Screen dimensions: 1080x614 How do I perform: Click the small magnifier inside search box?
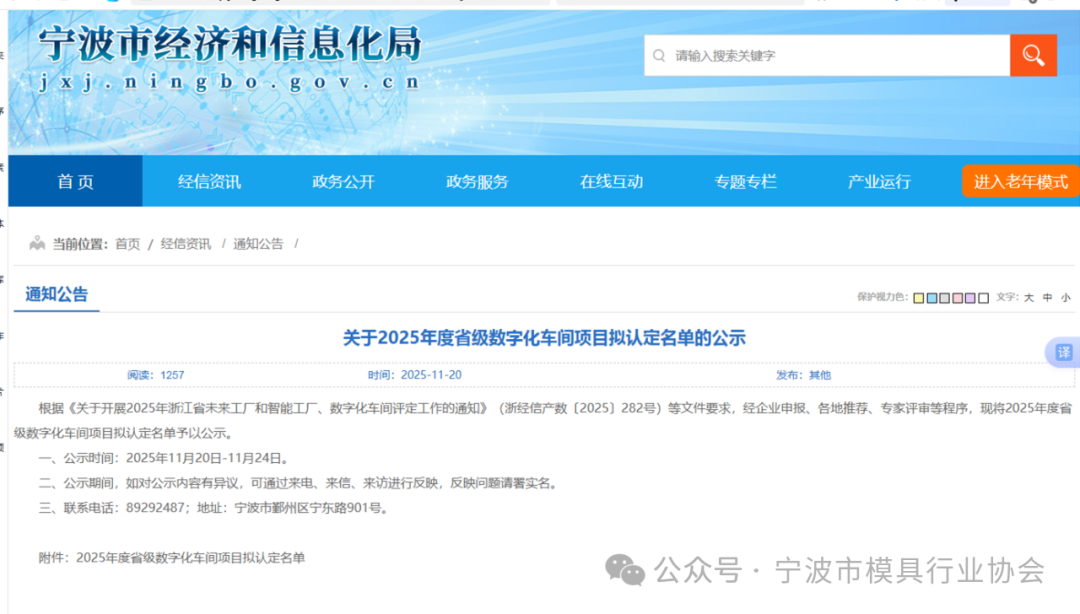pos(659,56)
